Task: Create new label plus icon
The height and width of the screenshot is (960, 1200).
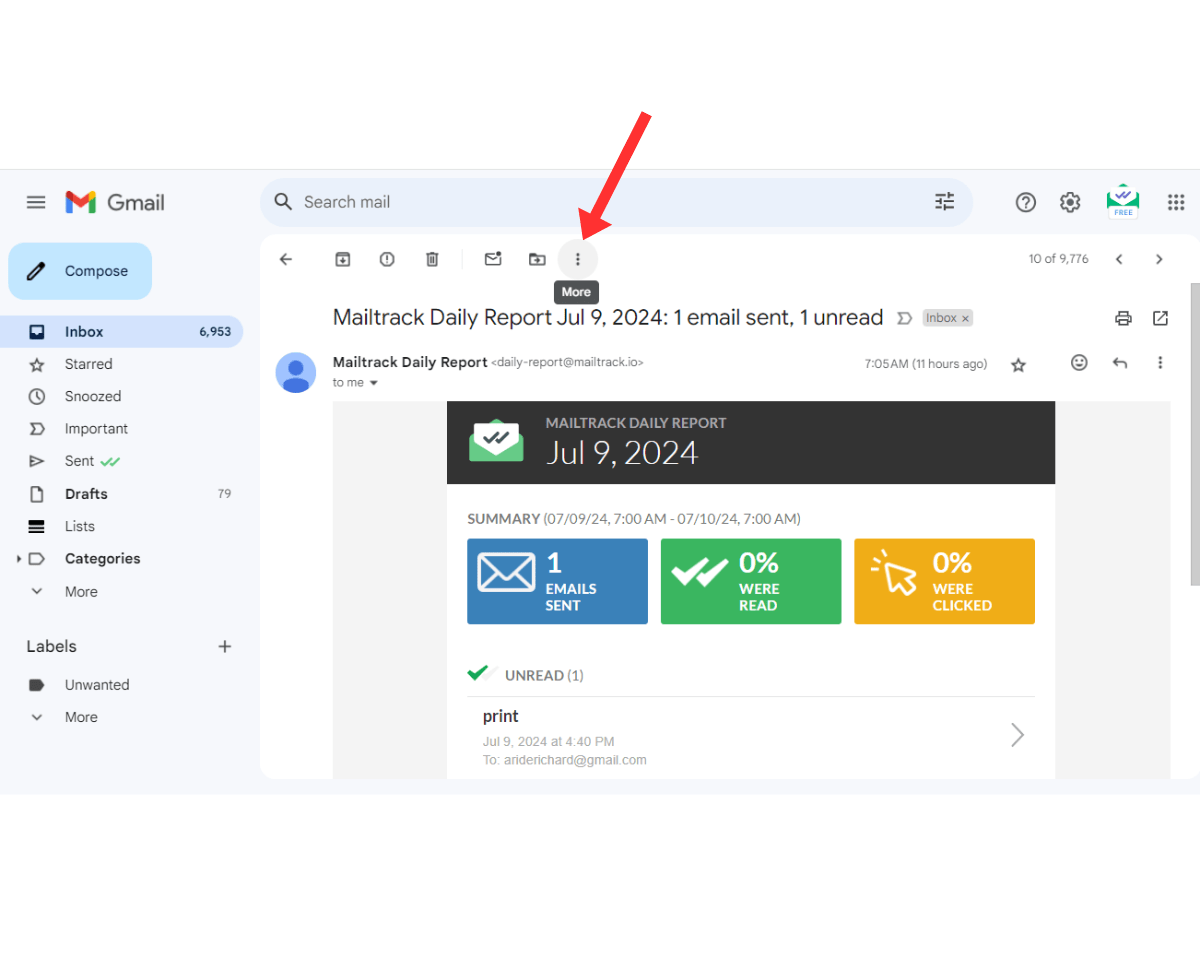Action: [x=225, y=646]
